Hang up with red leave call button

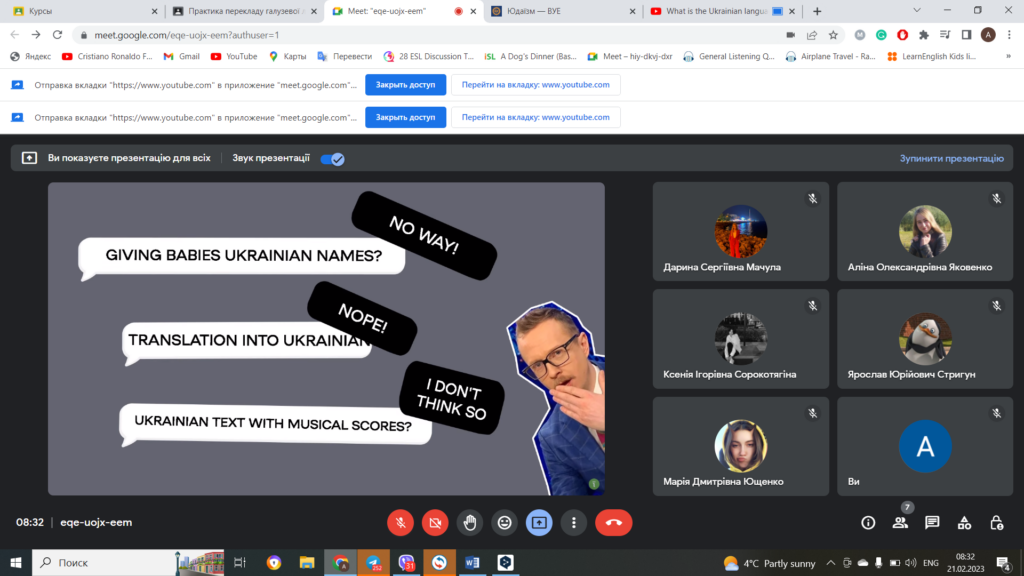(x=613, y=522)
